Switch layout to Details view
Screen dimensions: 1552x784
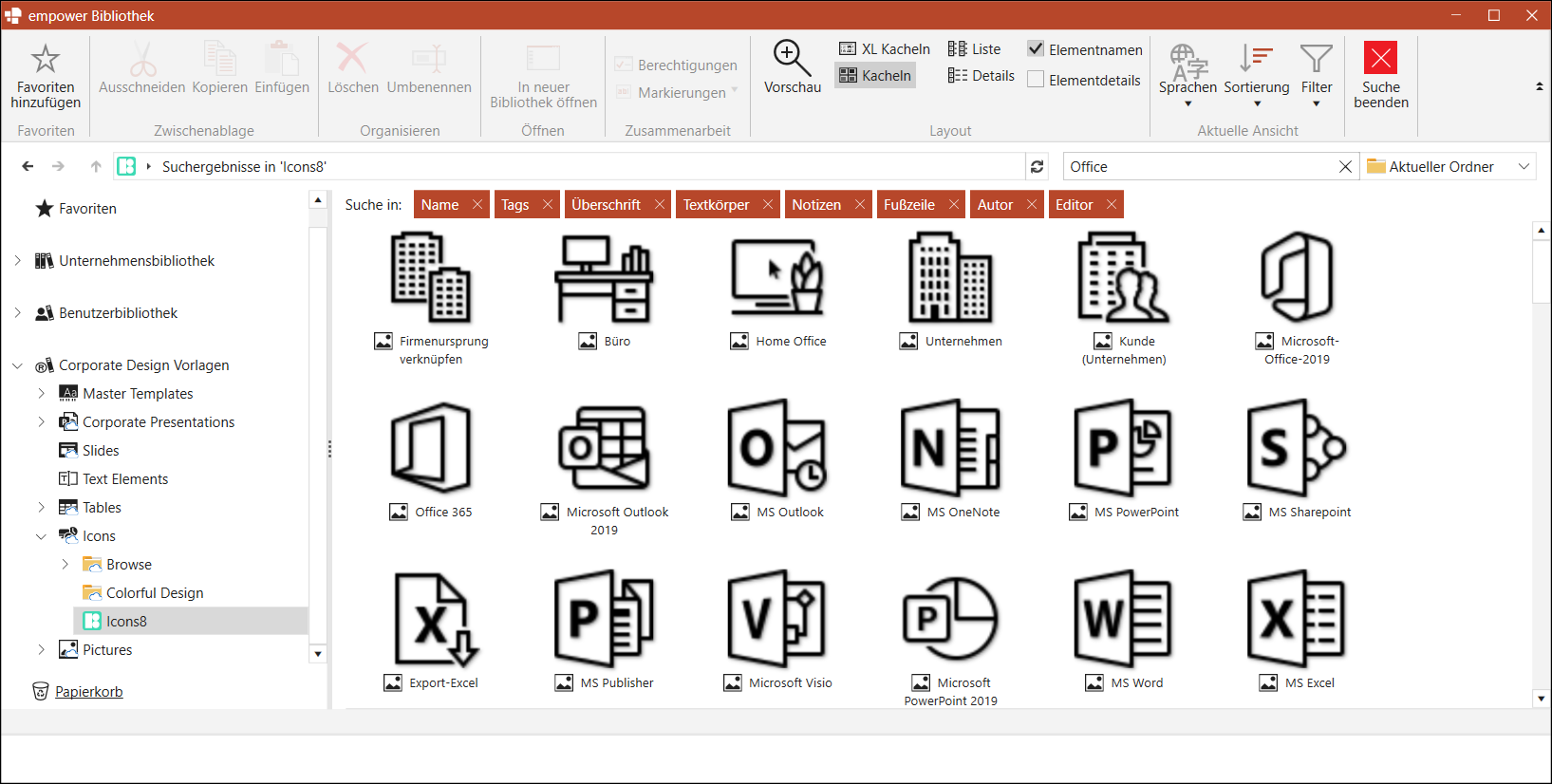[x=981, y=76]
